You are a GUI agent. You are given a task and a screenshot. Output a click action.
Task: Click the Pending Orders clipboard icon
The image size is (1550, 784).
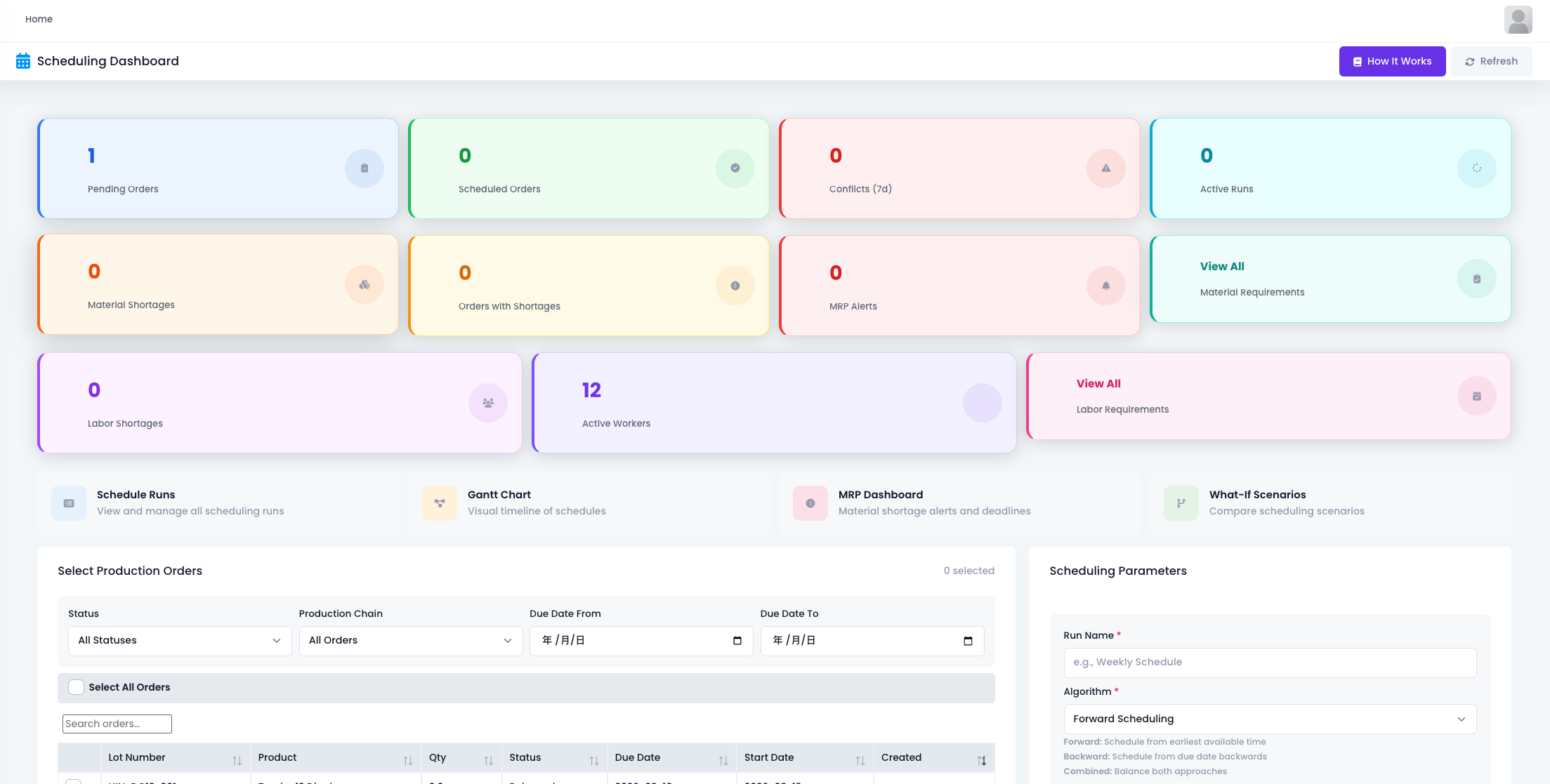coord(364,168)
